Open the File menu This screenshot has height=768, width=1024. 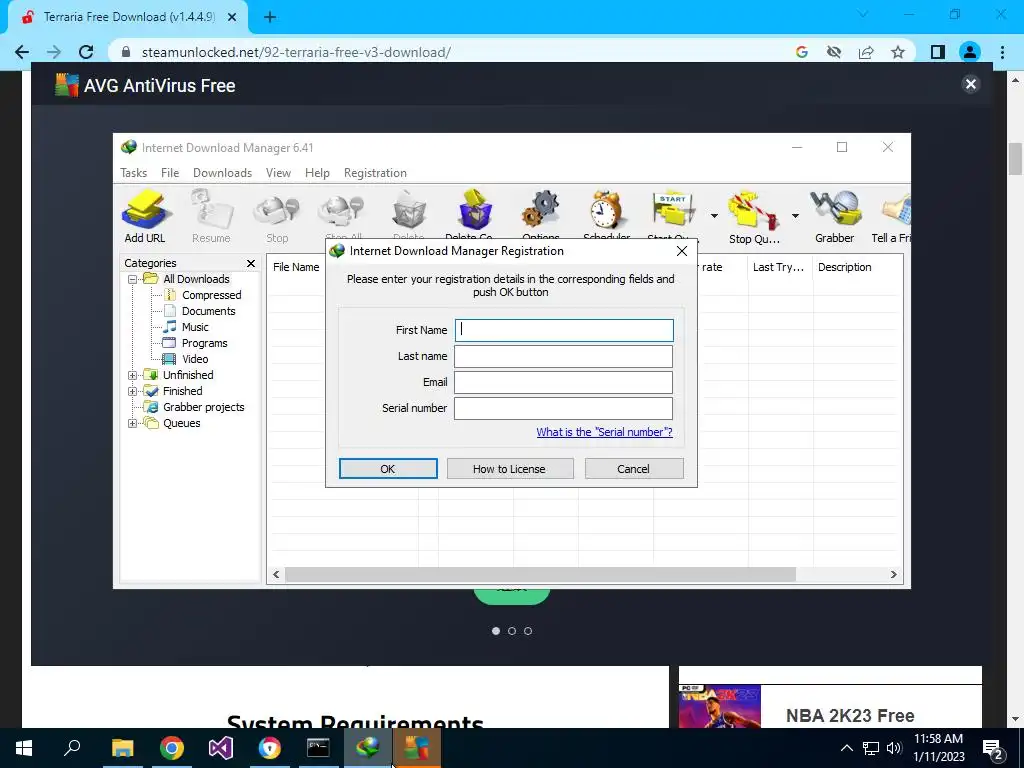[170, 173]
